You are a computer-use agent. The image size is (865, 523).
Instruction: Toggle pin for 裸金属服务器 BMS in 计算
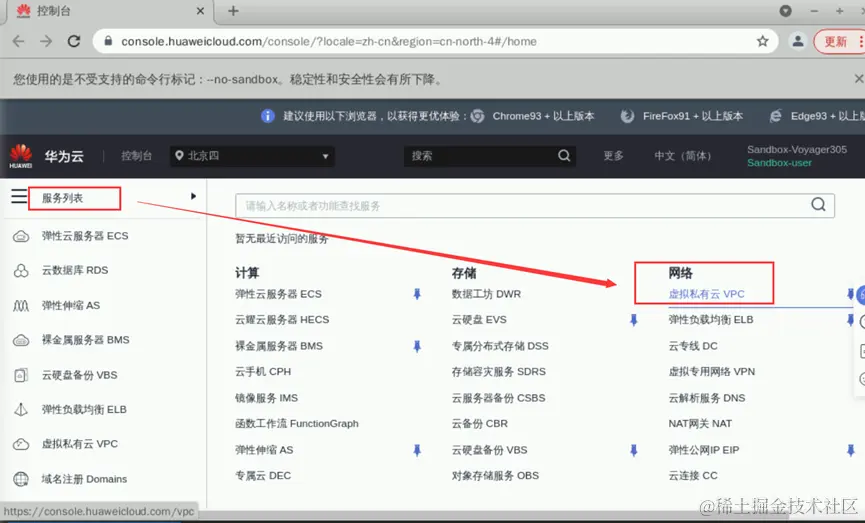(x=417, y=346)
